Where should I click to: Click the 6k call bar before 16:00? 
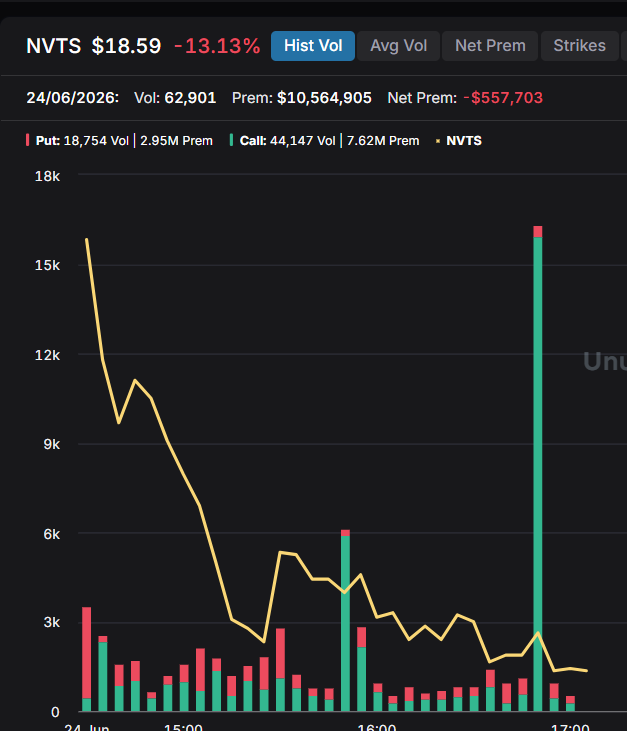(x=345, y=623)
